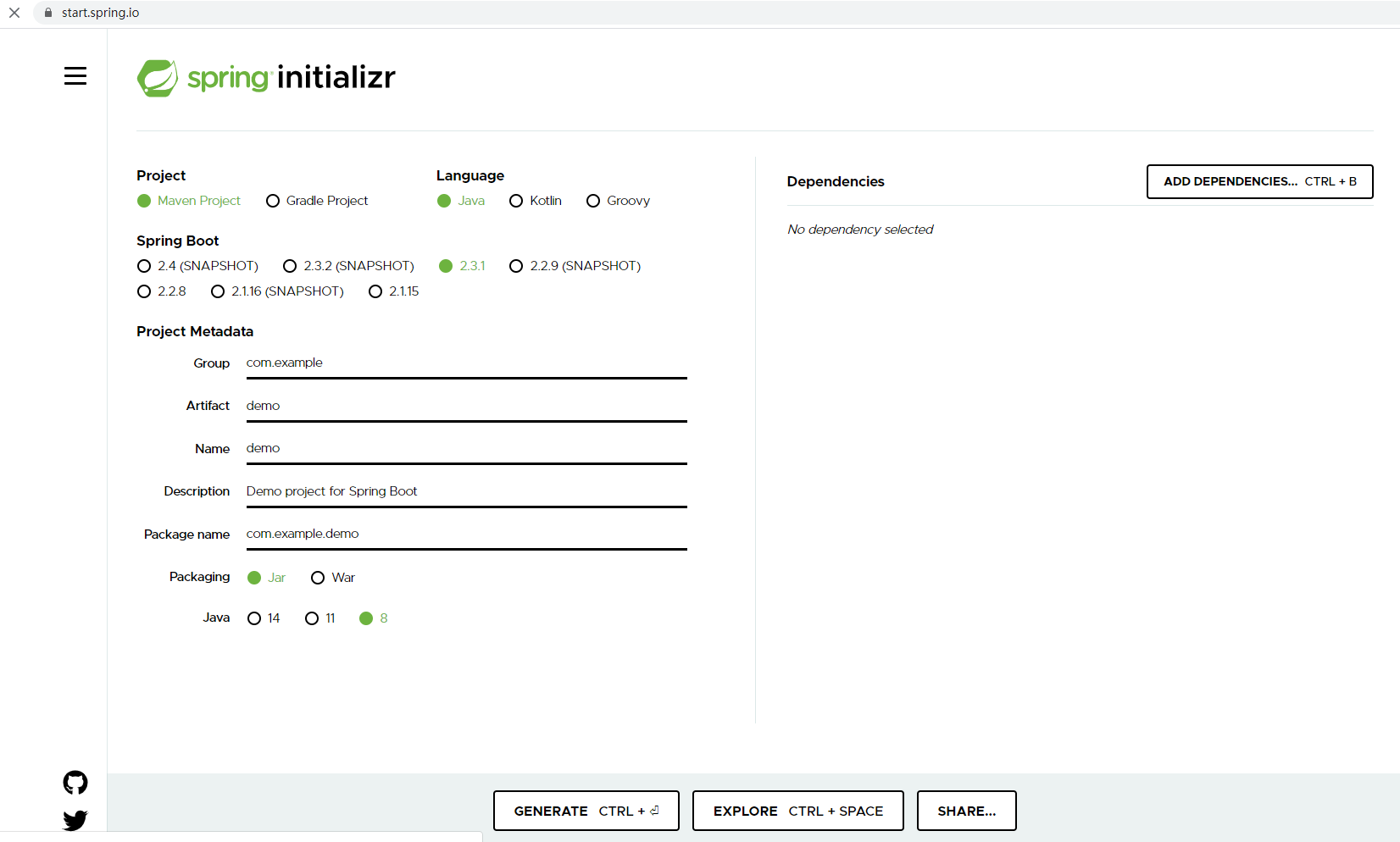This screenshot has width=1400, height=842.
Task: Click the padlock security icon in address bar
Action: [x=47, y=13]
